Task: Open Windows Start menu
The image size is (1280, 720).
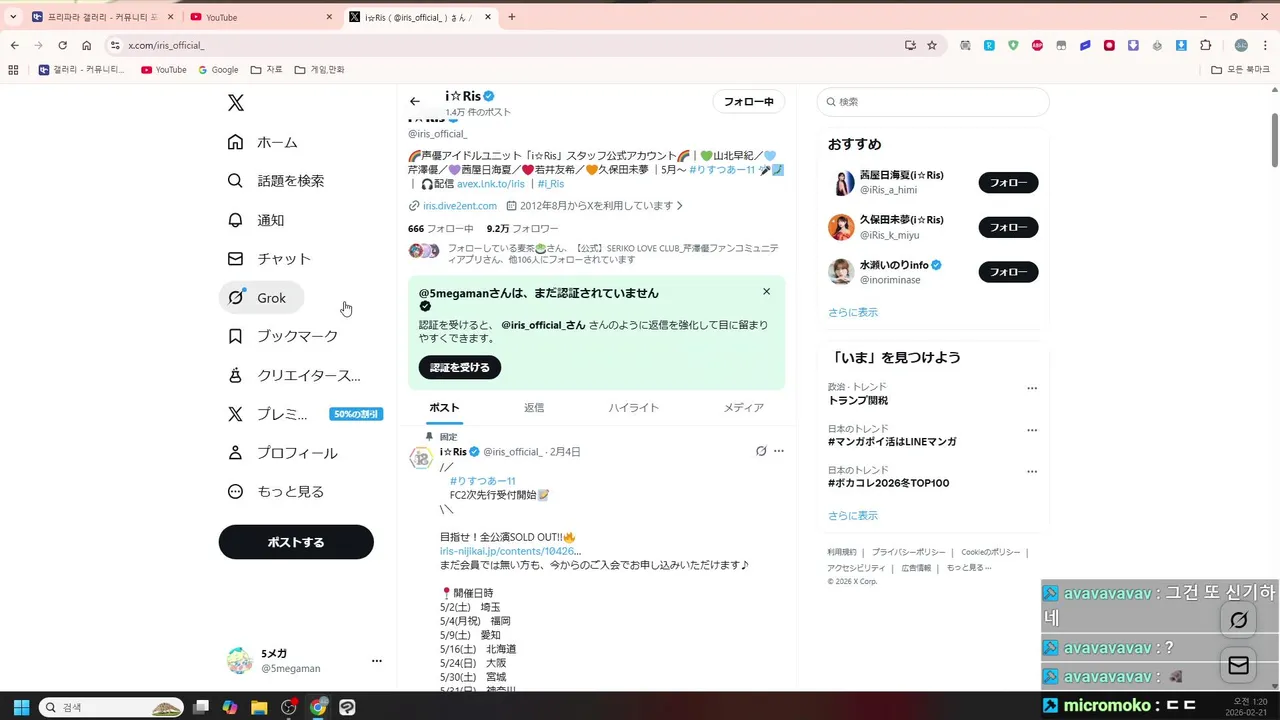Action: click(x=20, y=707)
